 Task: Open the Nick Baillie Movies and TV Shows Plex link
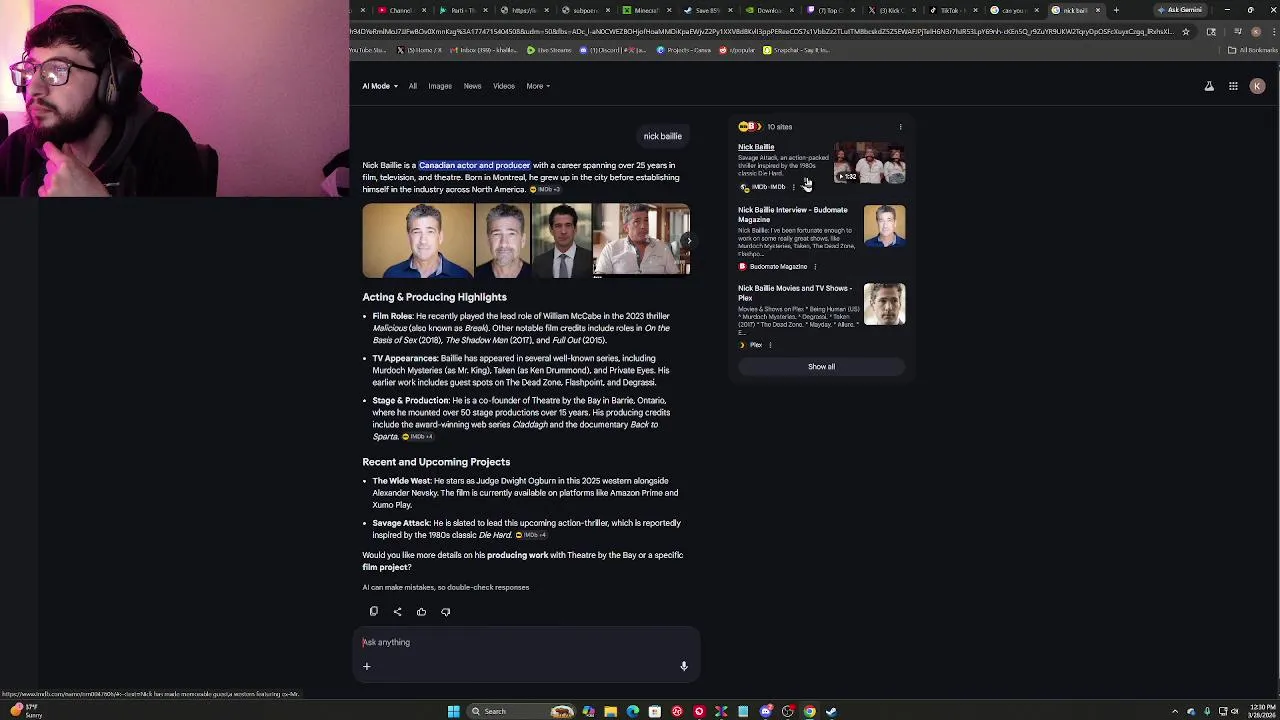pos(795,292)
